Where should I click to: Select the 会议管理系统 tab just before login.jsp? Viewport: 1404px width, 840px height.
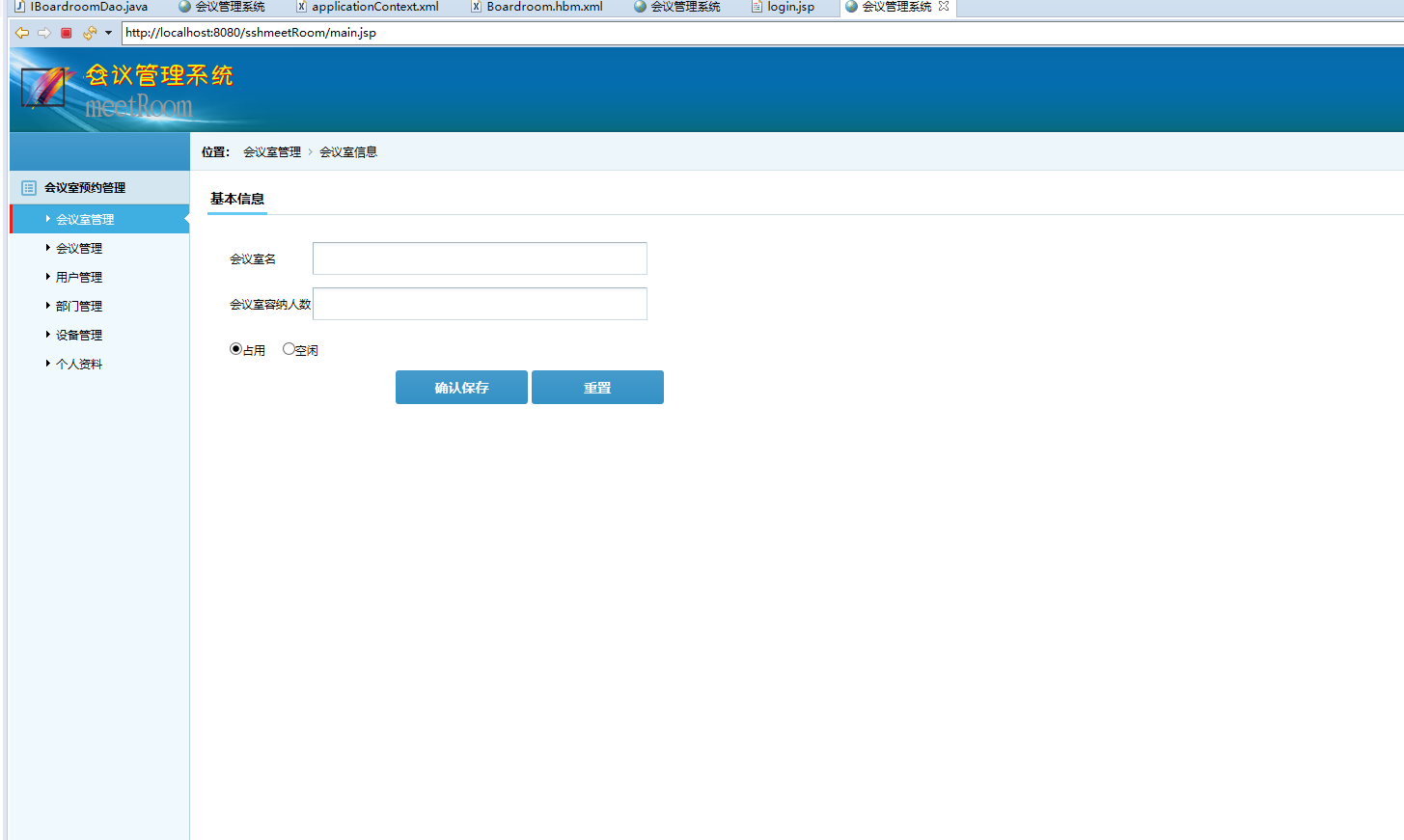point(677,7)
